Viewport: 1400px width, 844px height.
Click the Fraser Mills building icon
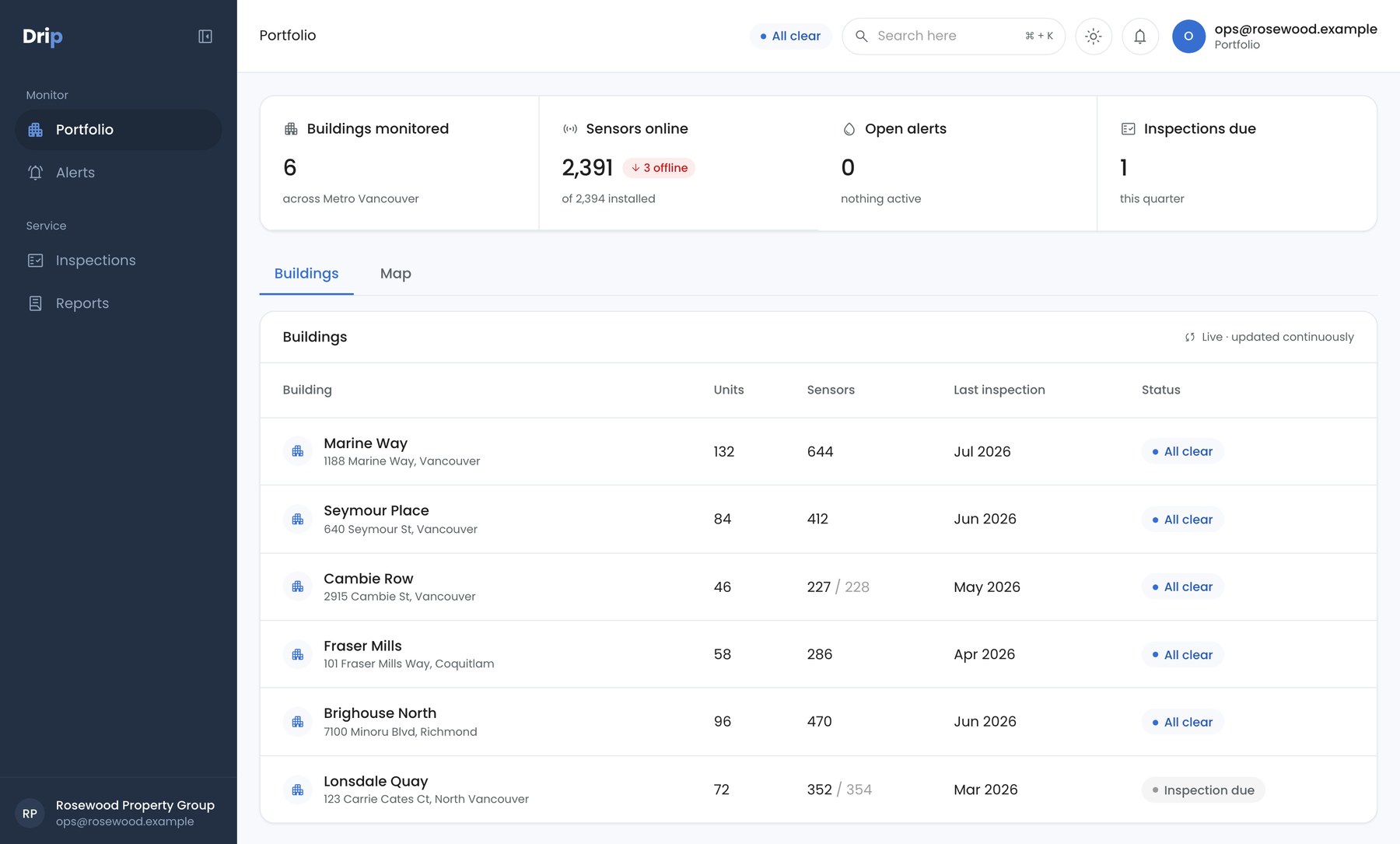[x=298, y=655]
